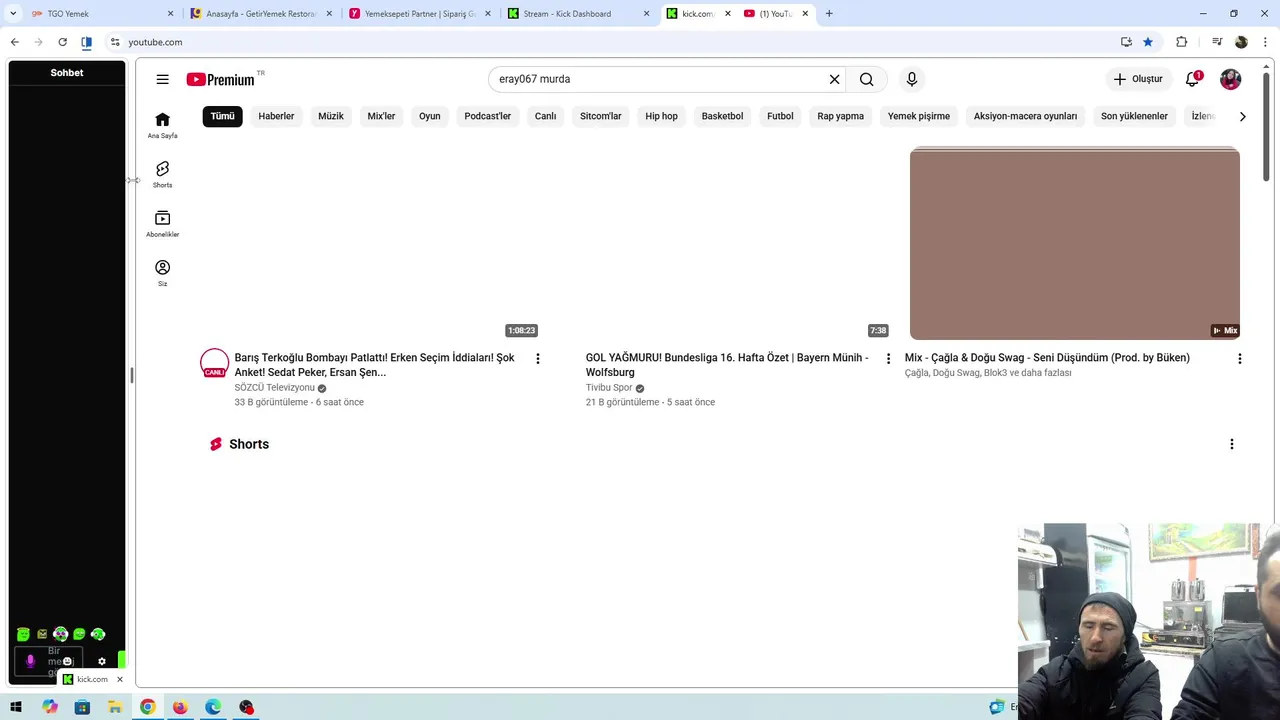This screenshot has width=1280, height=720.
Task: Open a new Chrome tab
Action: (829, 14)
